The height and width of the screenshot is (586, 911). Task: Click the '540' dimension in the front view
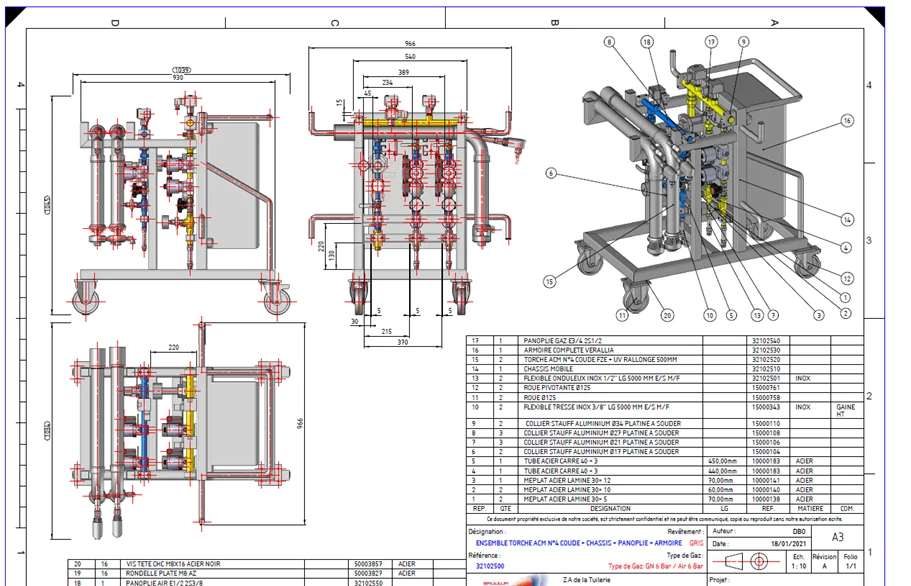pyautogui.click(x=410, y=56)
